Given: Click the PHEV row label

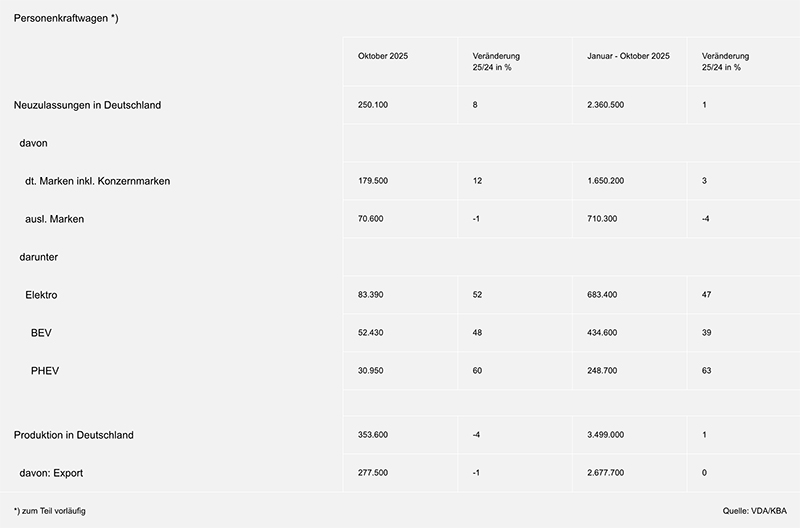Looking at the screenshot, I should [x=46, y=371].
